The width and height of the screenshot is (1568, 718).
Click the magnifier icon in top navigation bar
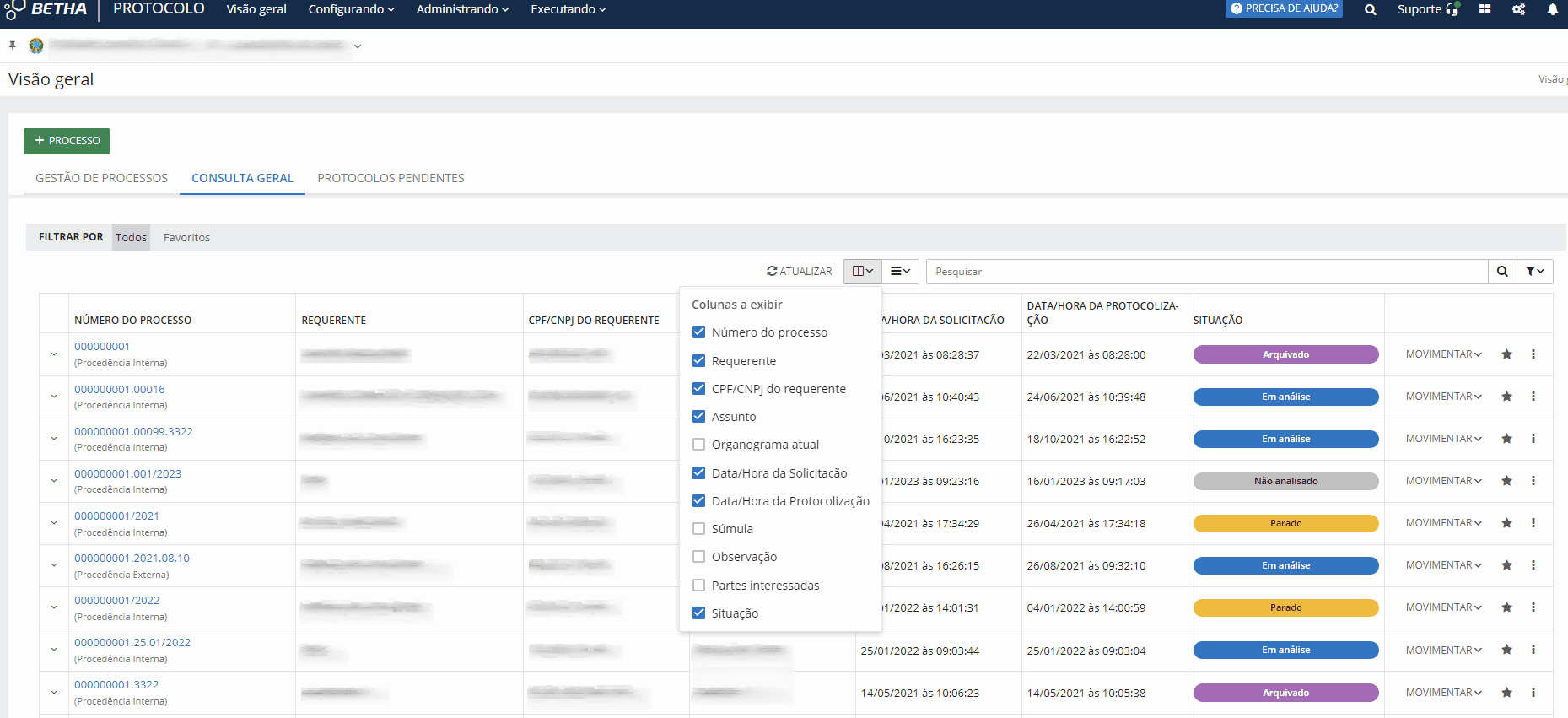tap(1370, 10)
